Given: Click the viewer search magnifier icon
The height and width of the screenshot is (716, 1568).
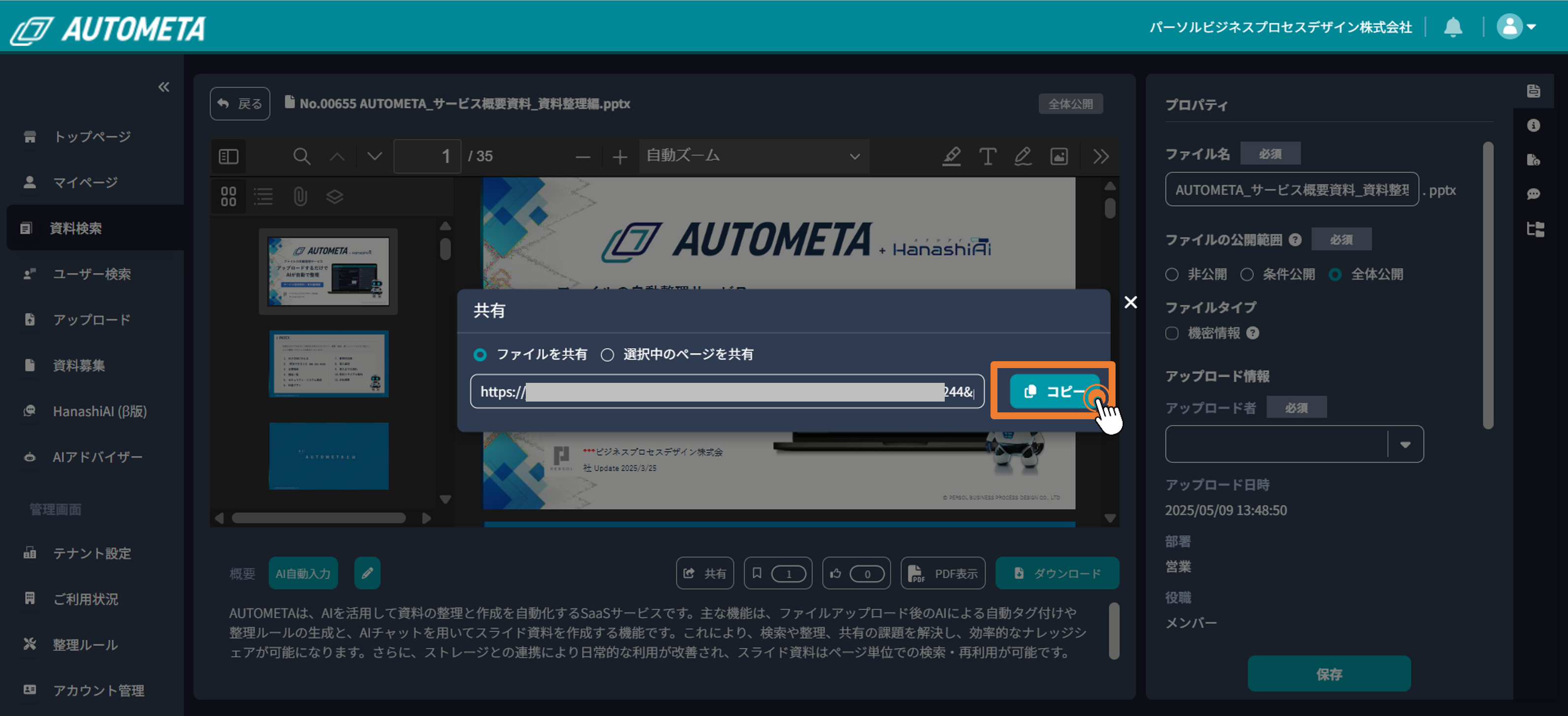Looking at the screenshot, I should [301, 156].
